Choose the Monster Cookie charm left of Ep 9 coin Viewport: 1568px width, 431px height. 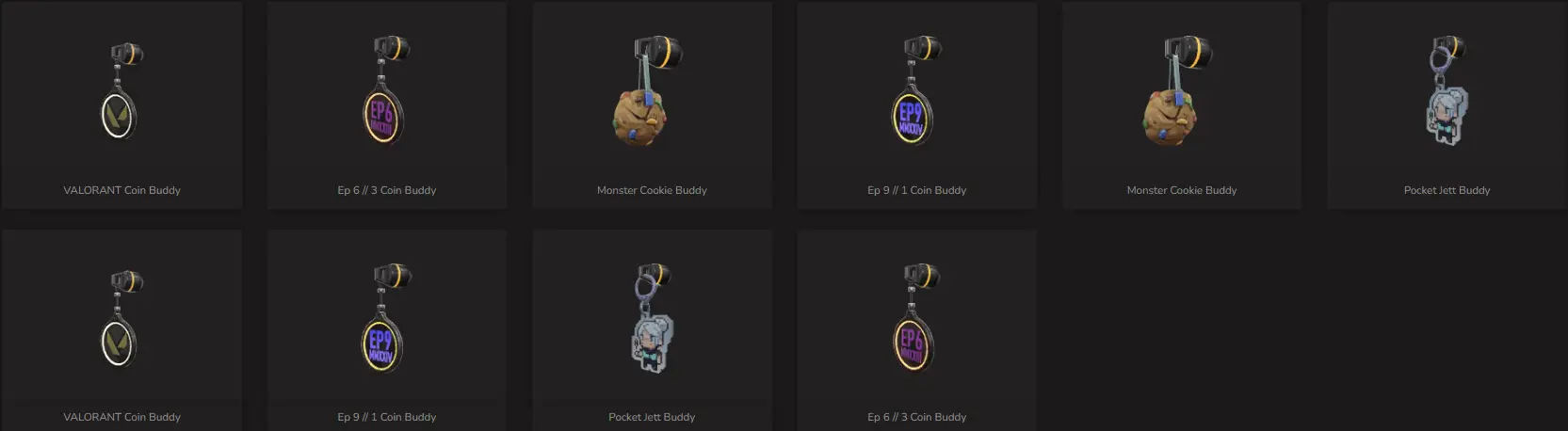click(x=651, y=90)
